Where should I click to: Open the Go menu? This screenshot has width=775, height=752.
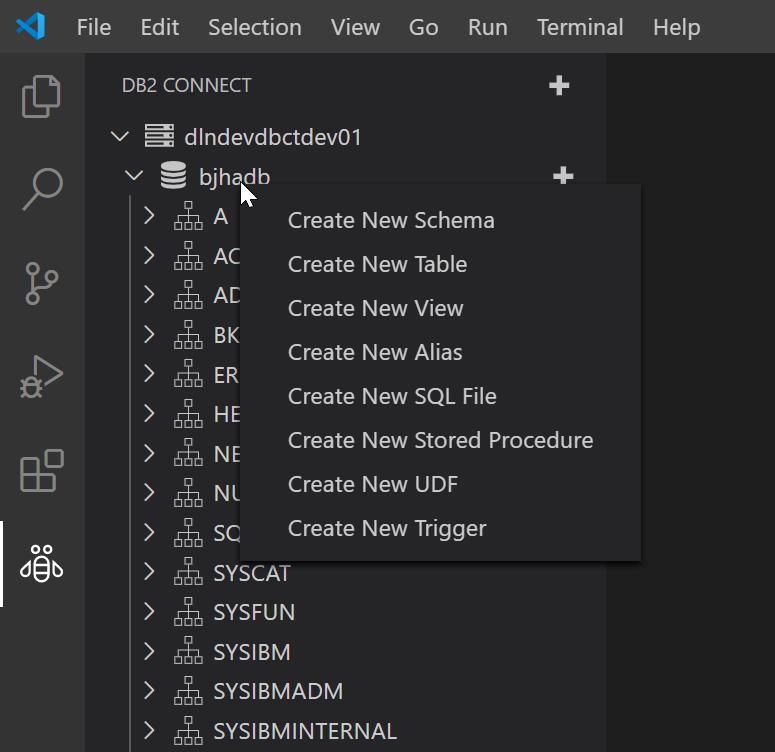(x=424, y=27)
